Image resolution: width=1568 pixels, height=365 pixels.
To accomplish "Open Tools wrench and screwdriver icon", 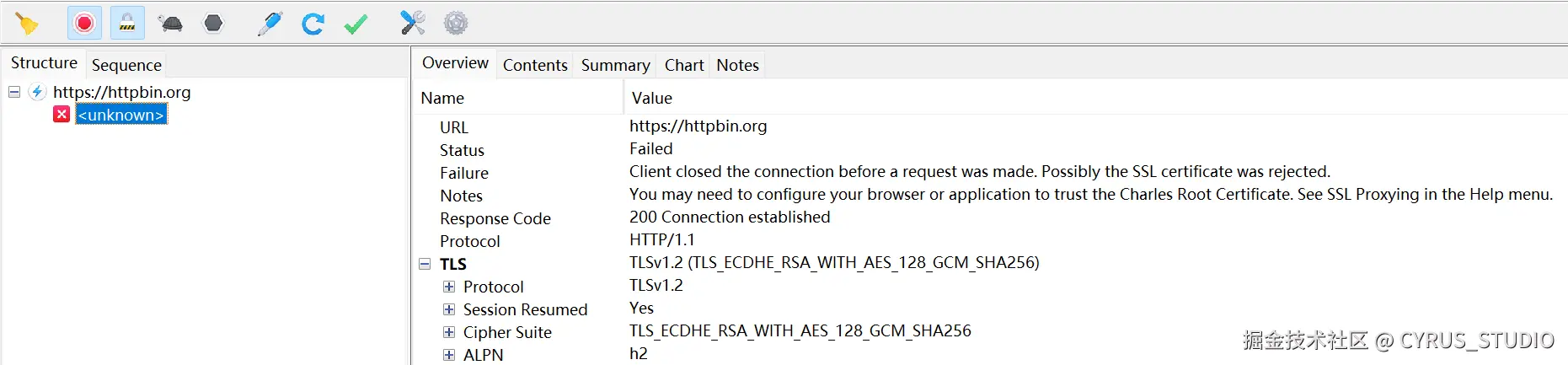I will tap(412, 23).
